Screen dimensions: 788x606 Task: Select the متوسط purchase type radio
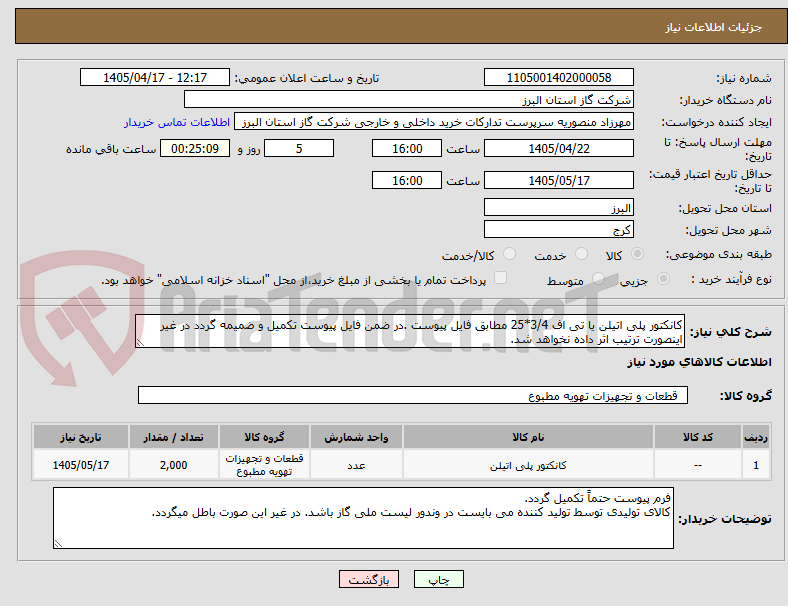pyautogui.click(x=598, y=278)
